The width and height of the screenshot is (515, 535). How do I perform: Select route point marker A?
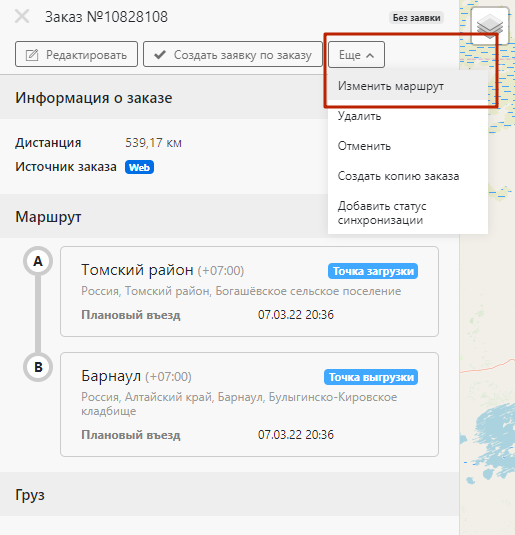[38, 261]
